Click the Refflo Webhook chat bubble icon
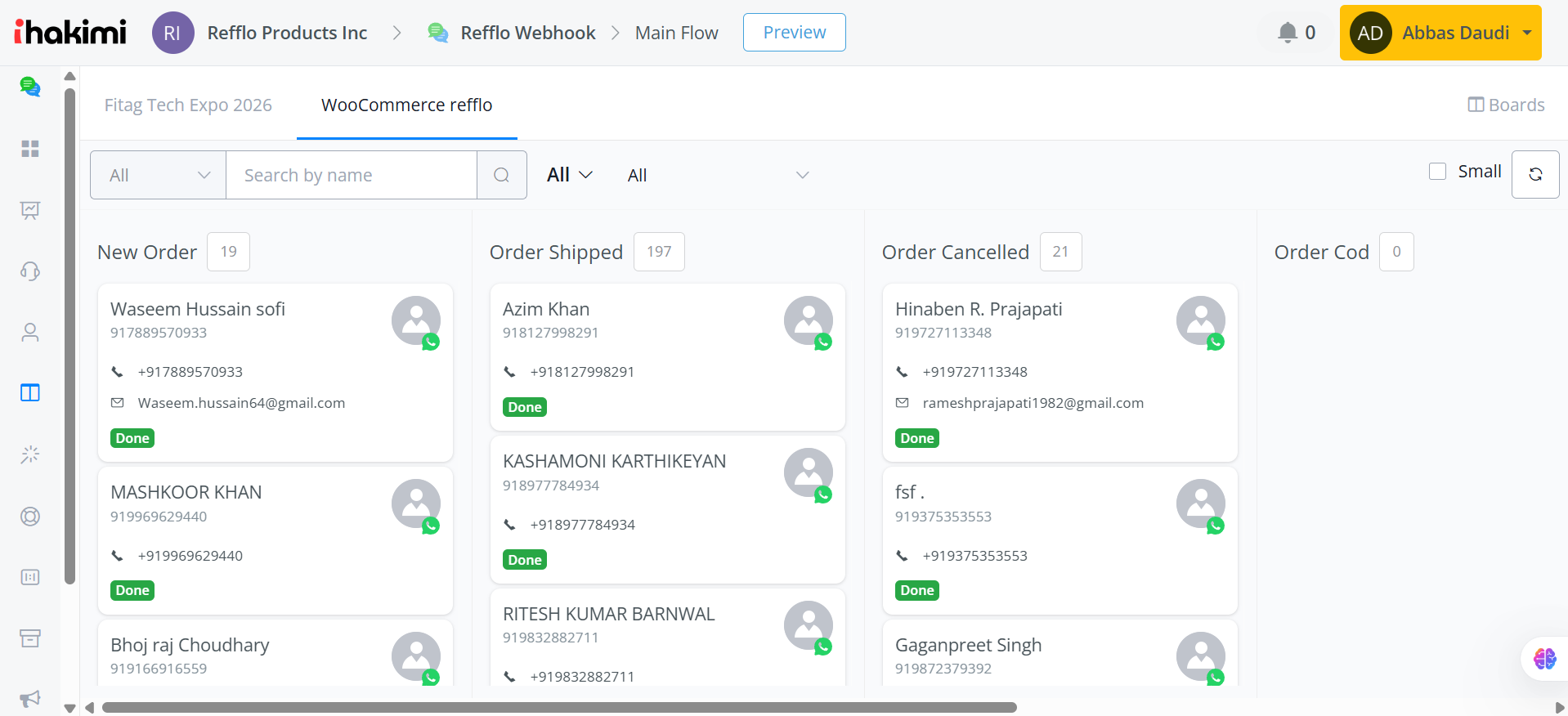 click(438, 33)
